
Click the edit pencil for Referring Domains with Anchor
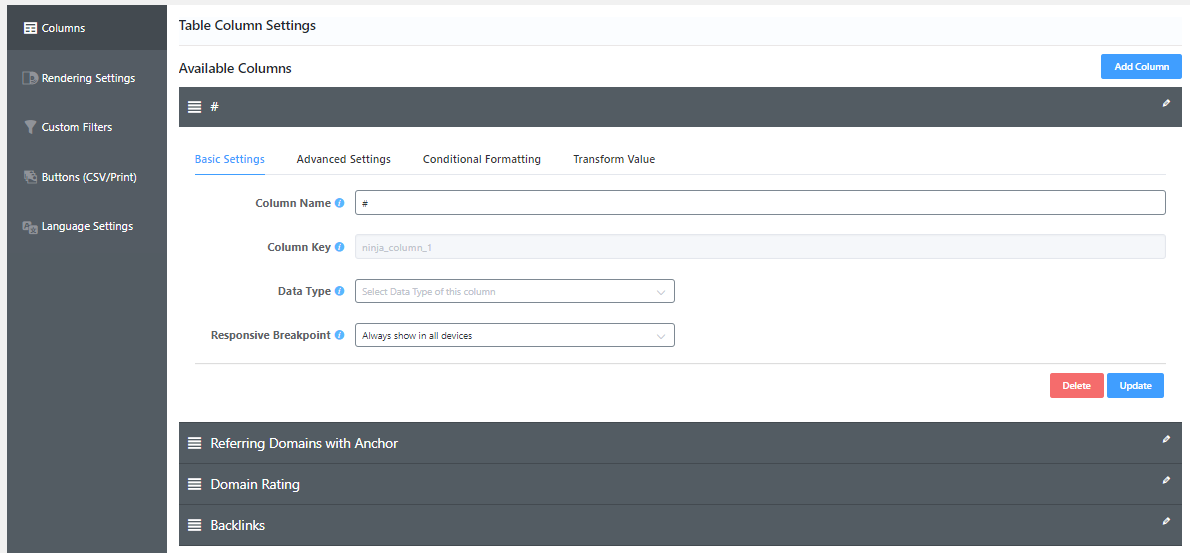tap(1166, 439)
